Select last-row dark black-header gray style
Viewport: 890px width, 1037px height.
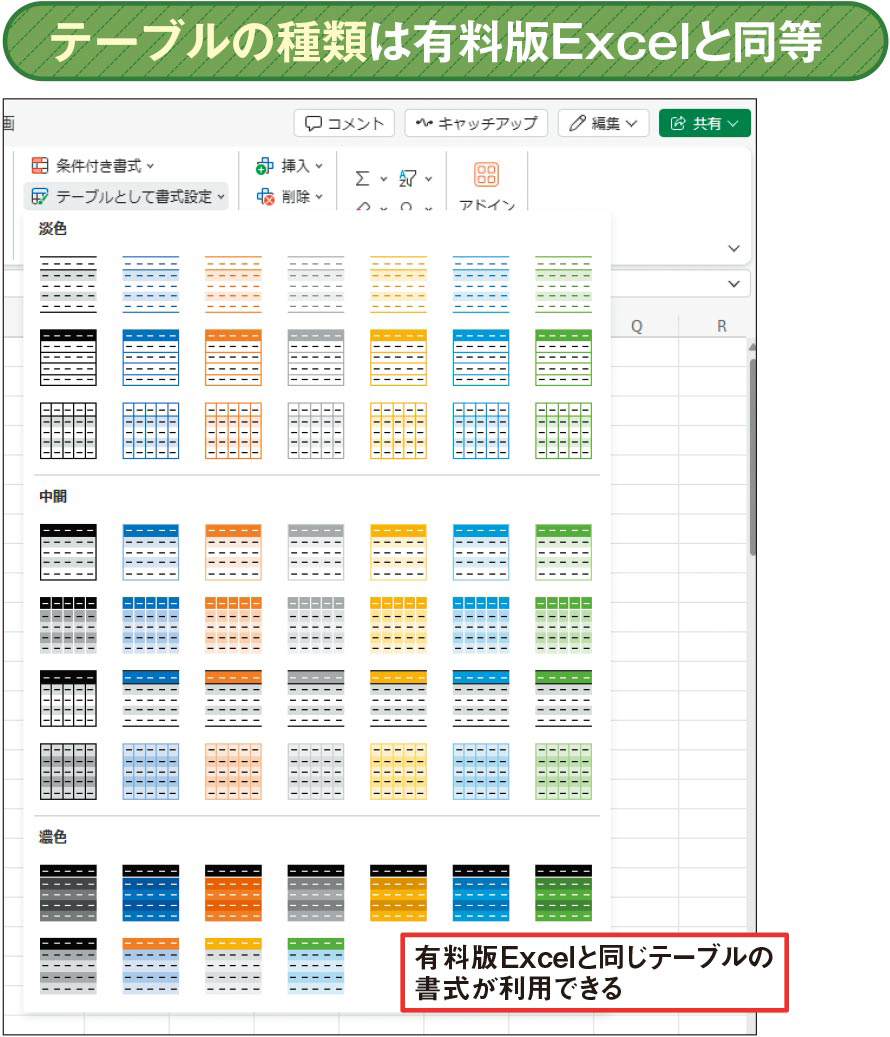68,966
